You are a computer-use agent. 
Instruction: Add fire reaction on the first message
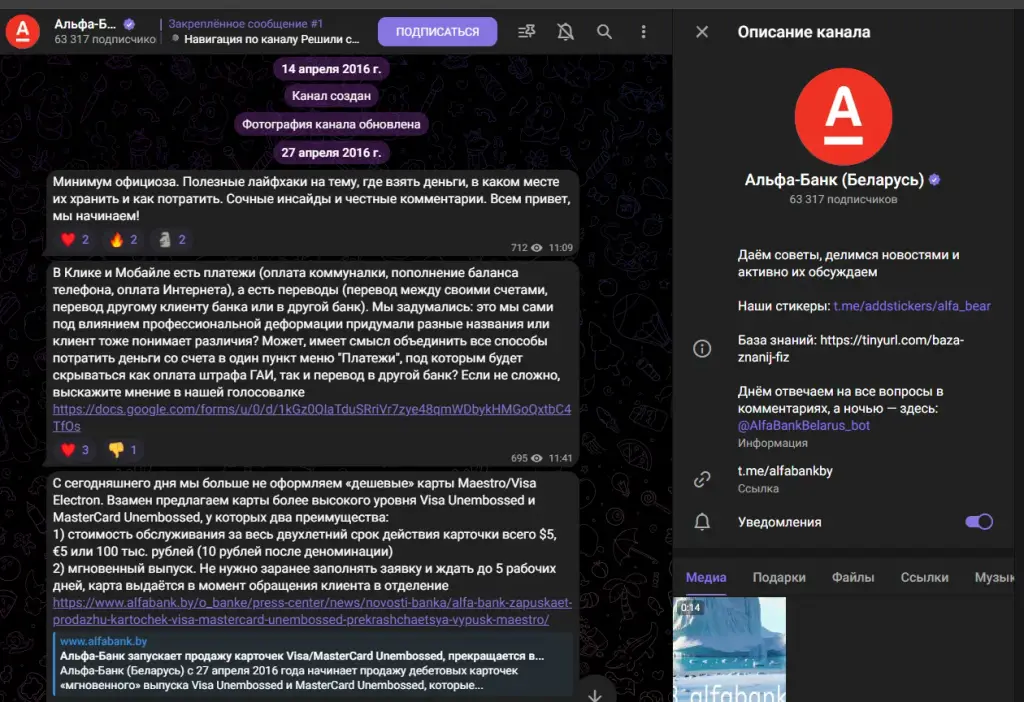124,240
